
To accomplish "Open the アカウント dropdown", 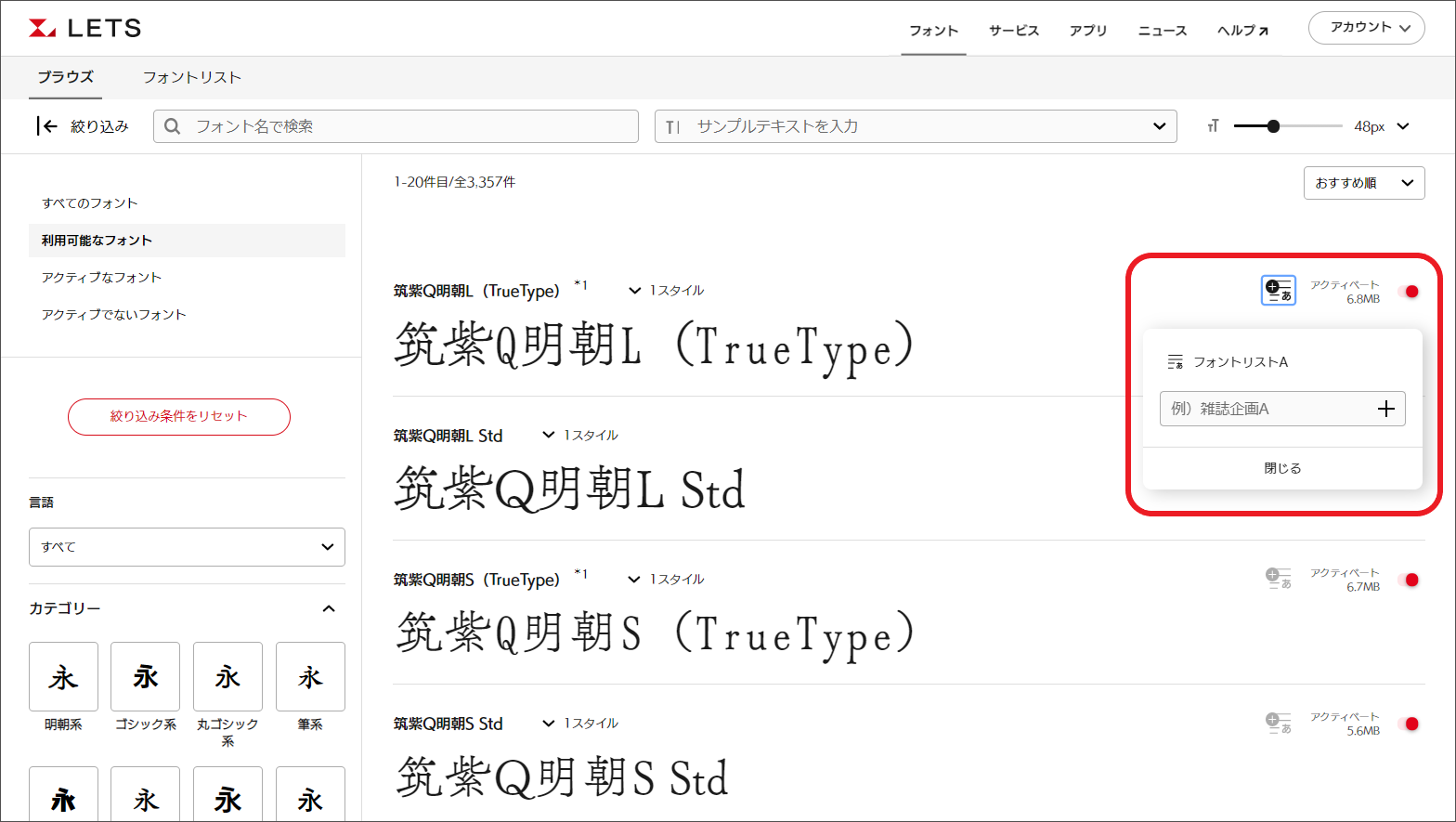I will pos(1367,28).
